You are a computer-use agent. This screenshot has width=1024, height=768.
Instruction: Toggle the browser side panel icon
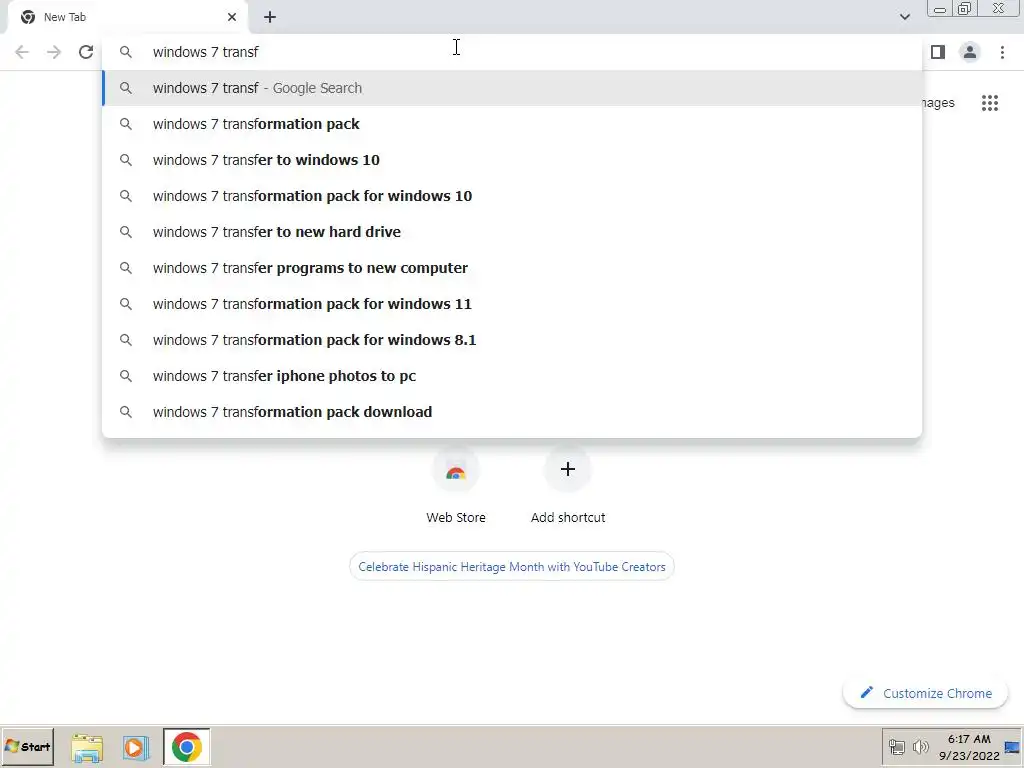point(938,52)
